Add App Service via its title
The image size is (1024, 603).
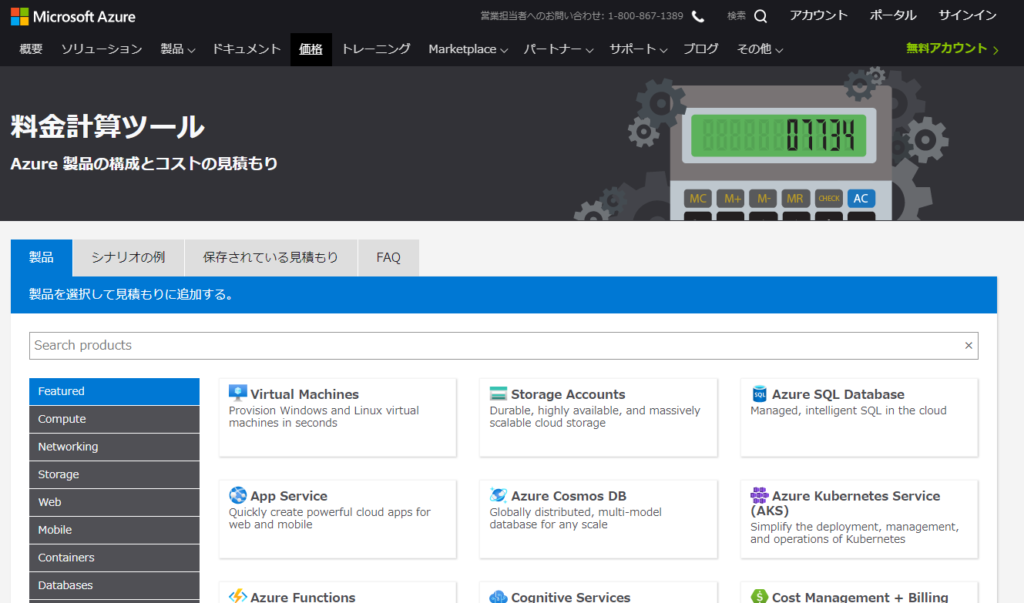coord(289,496)
